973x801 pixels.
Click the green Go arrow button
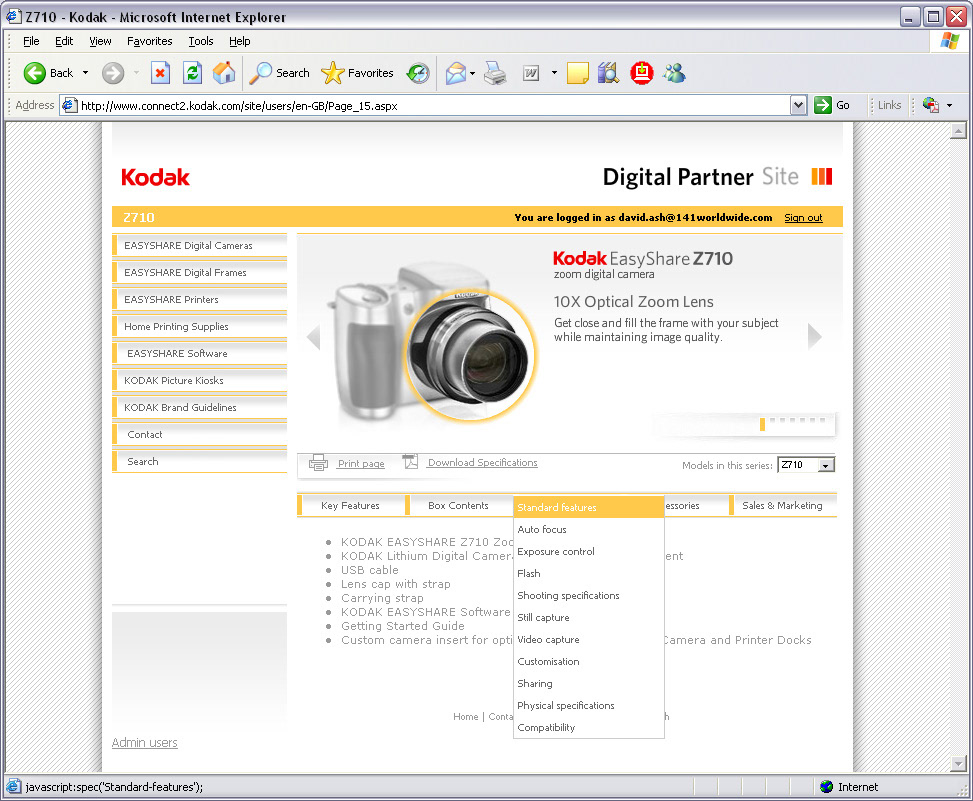pos(823,105)
